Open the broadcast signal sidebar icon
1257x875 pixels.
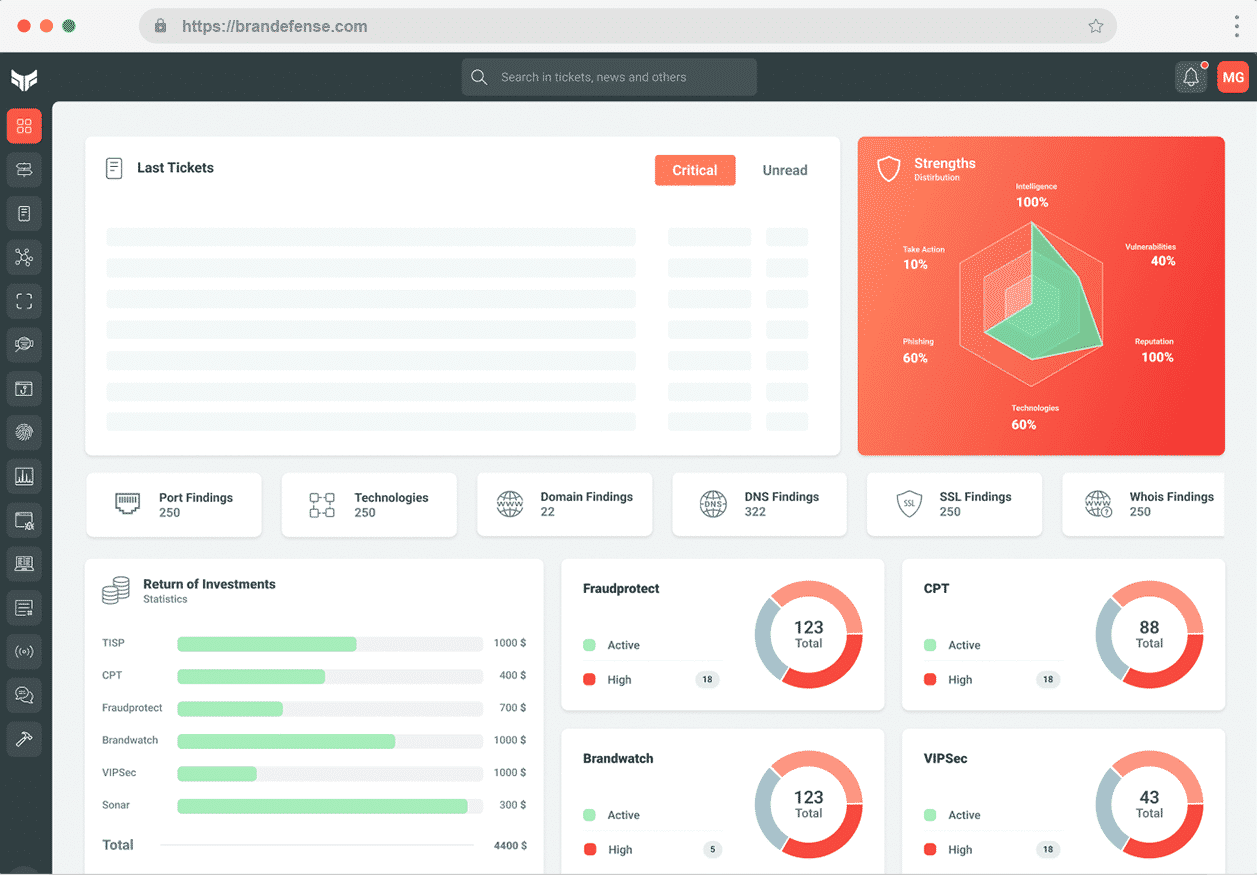24,652
